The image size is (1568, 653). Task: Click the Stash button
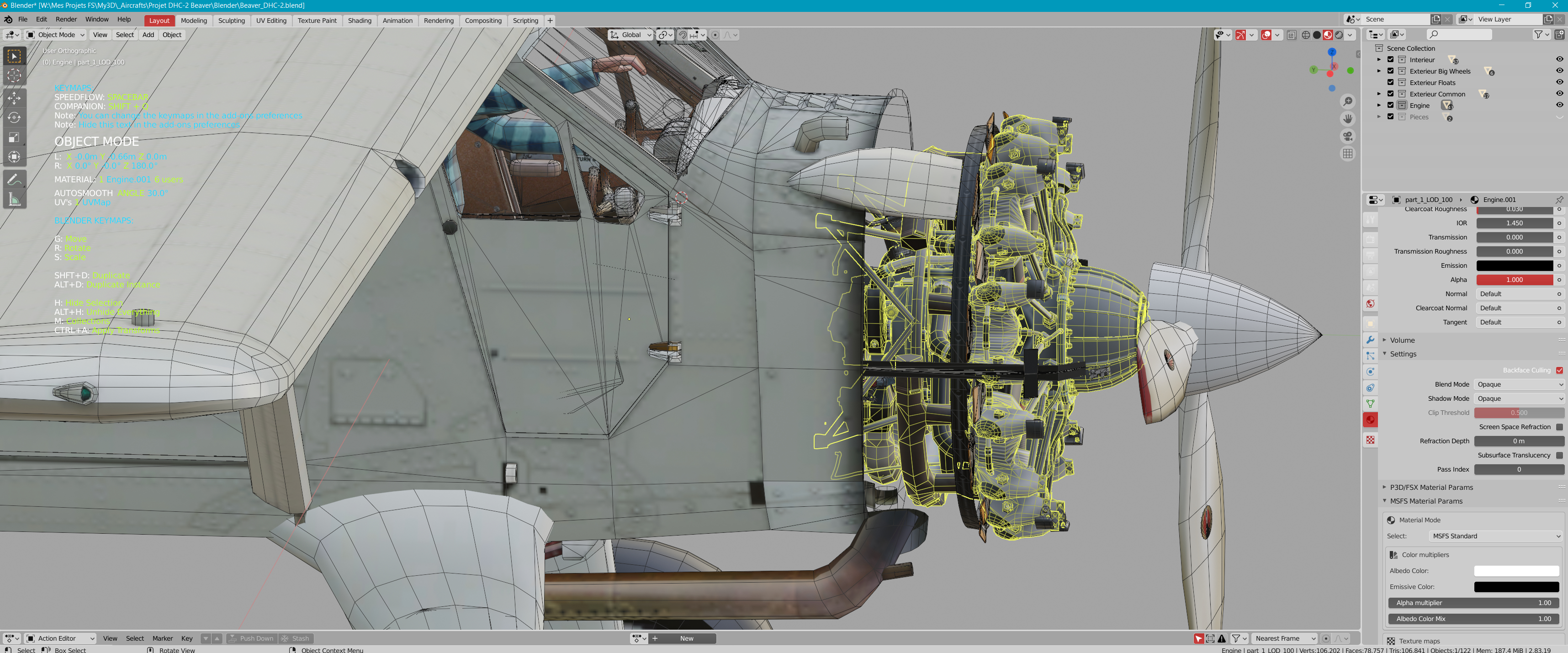295,638
